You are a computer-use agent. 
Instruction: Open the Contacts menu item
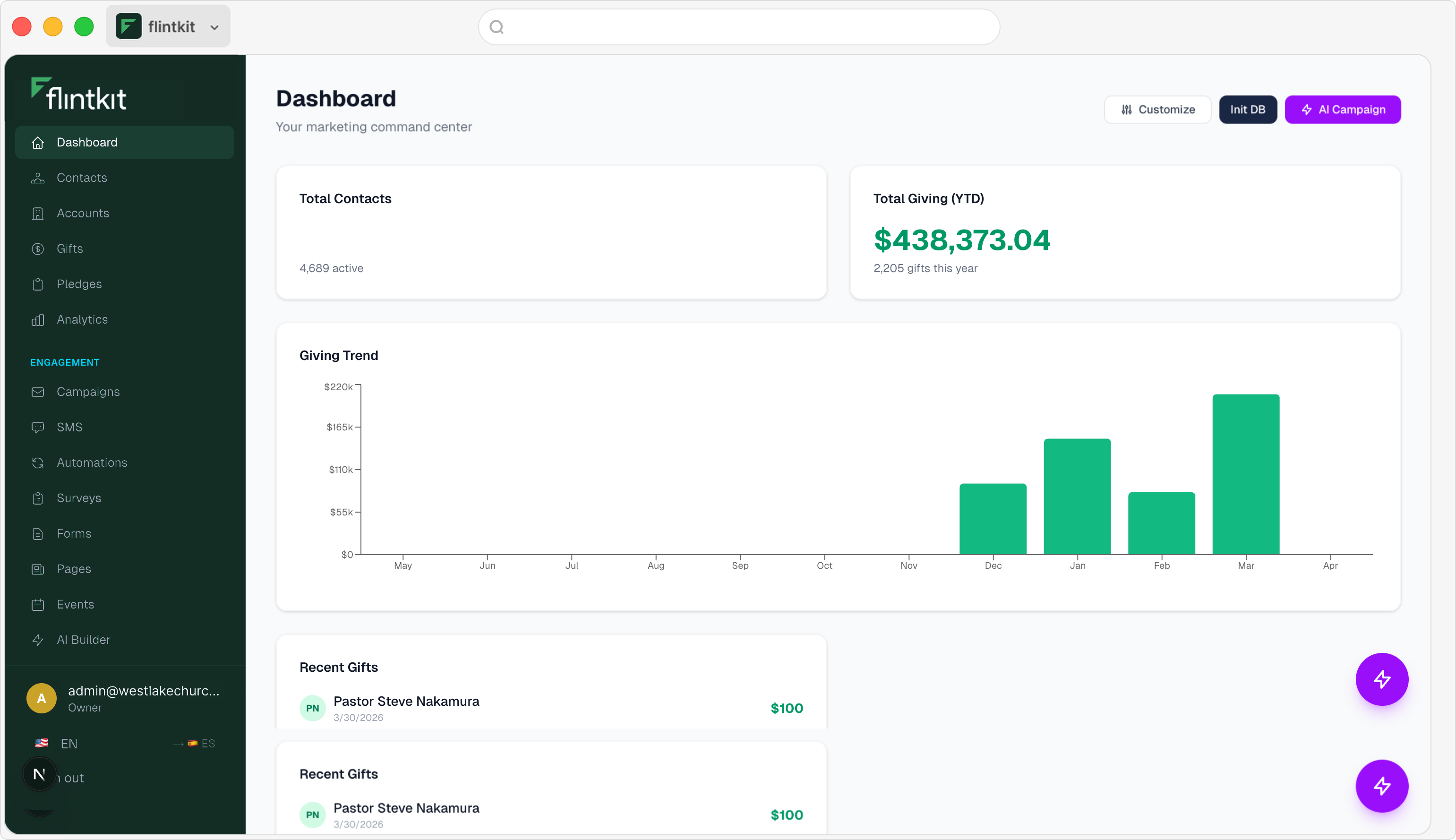click(x=125, y=178)
